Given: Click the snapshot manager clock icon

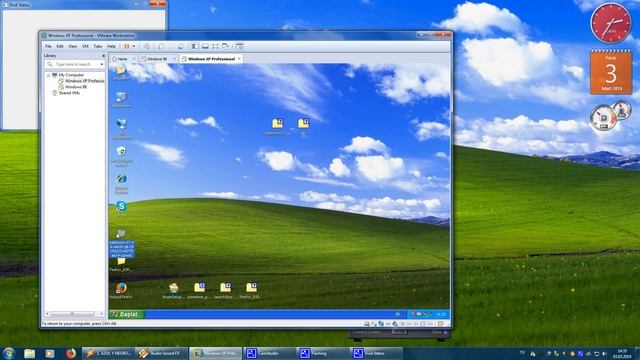Looking at the screenshot, I should (181, 47).
